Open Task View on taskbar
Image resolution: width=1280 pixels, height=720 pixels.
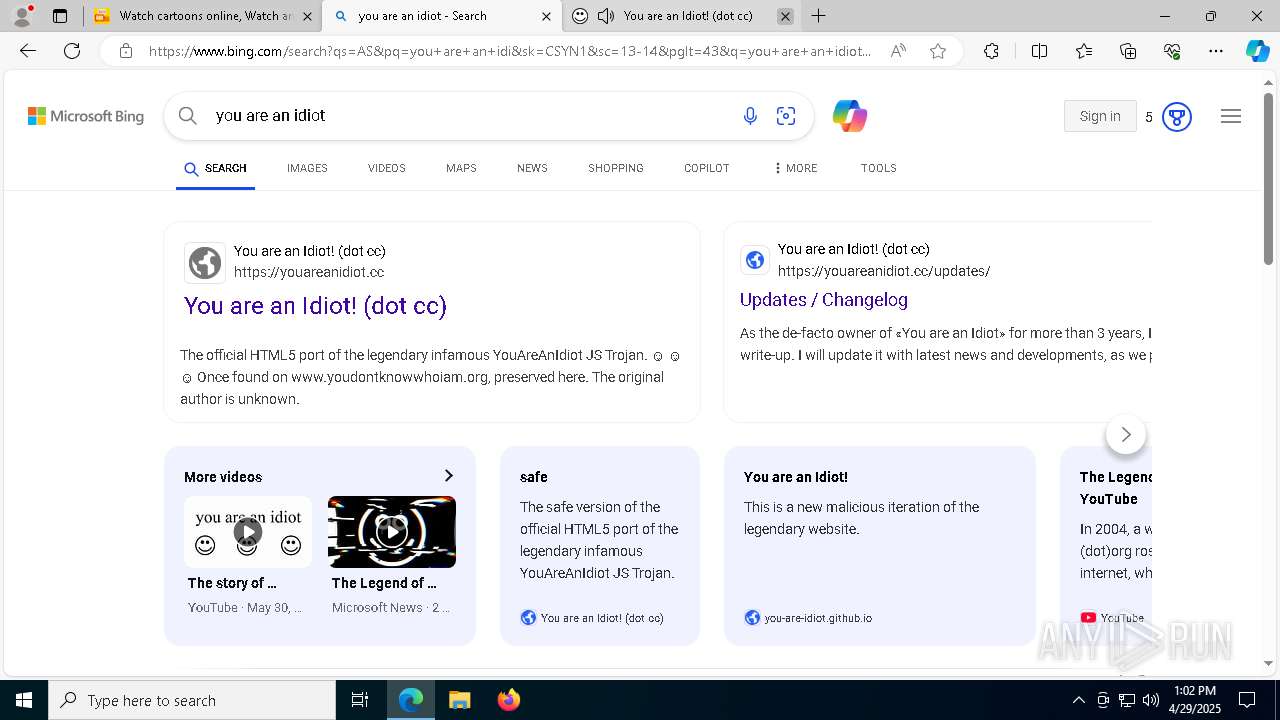point(360,700)
